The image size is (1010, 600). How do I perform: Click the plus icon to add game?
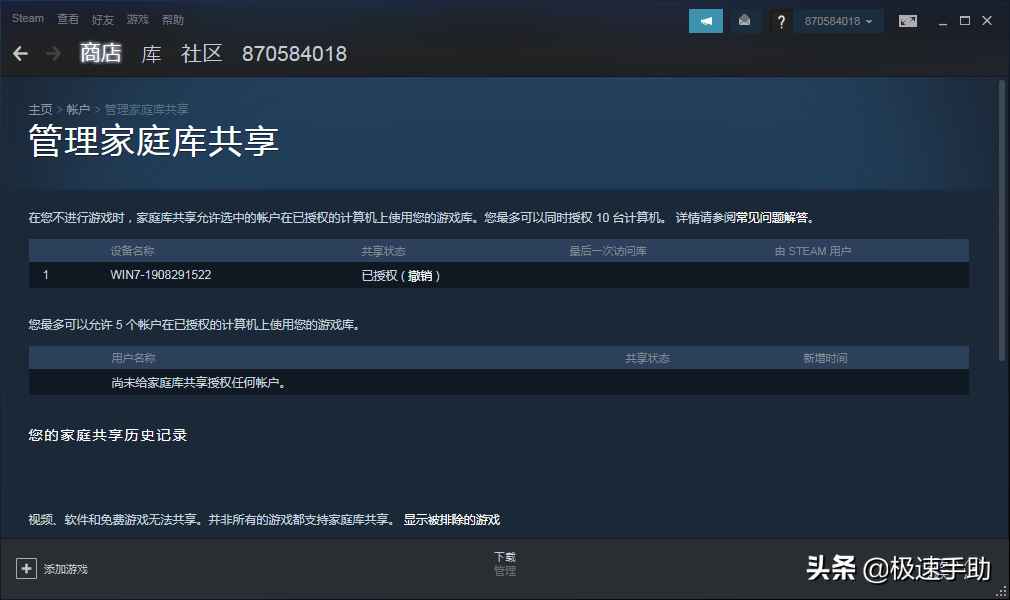pyautogui.click(x=26, y=568)
